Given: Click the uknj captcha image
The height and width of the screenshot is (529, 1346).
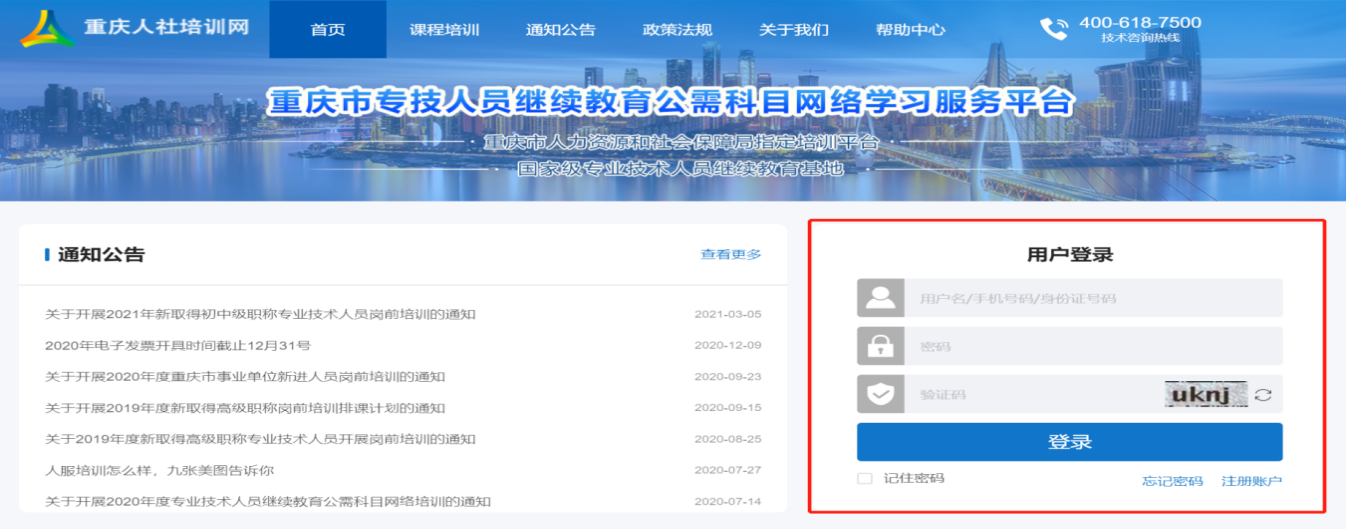Looking at the screenshot, I should click(1206, 394).
